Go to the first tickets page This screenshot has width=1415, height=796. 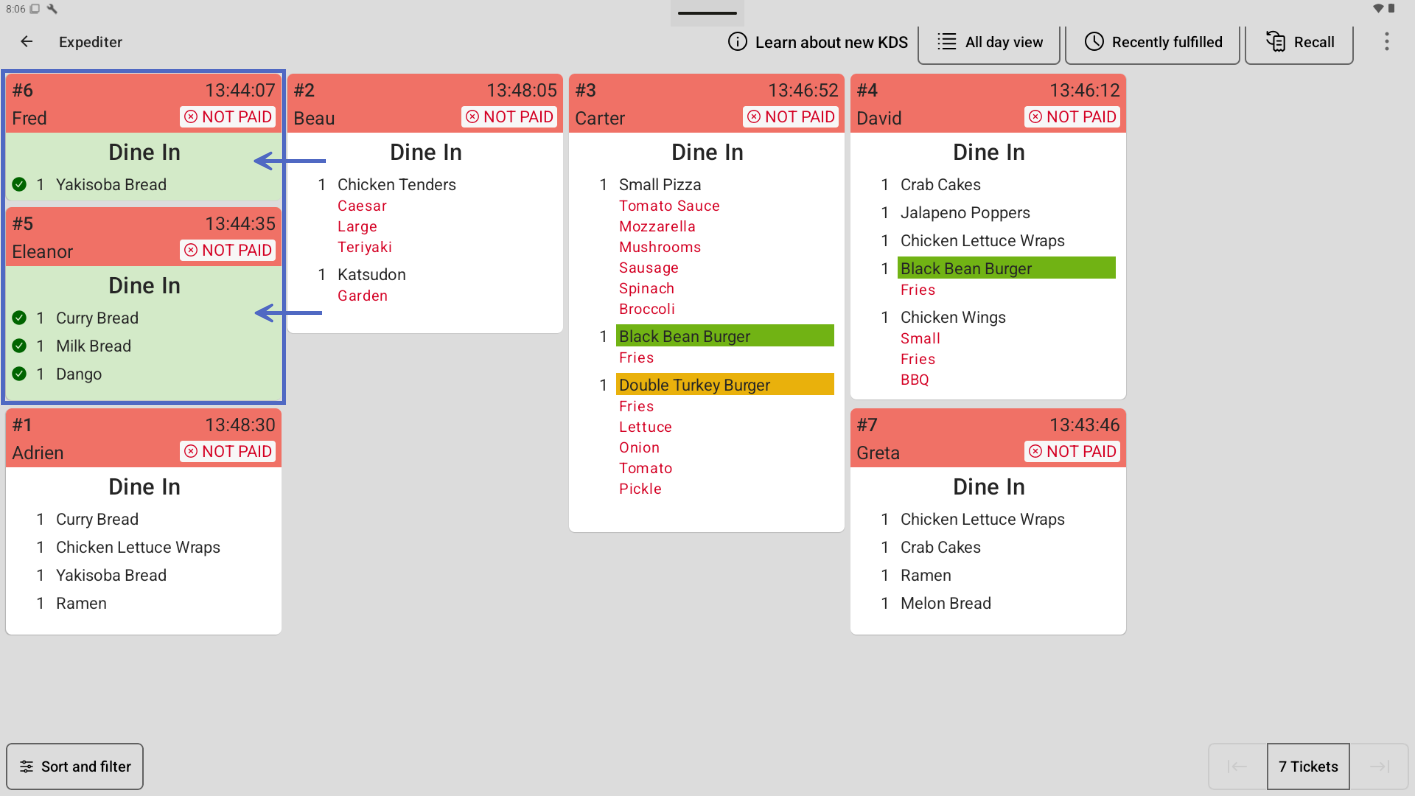coord(1238,767)
